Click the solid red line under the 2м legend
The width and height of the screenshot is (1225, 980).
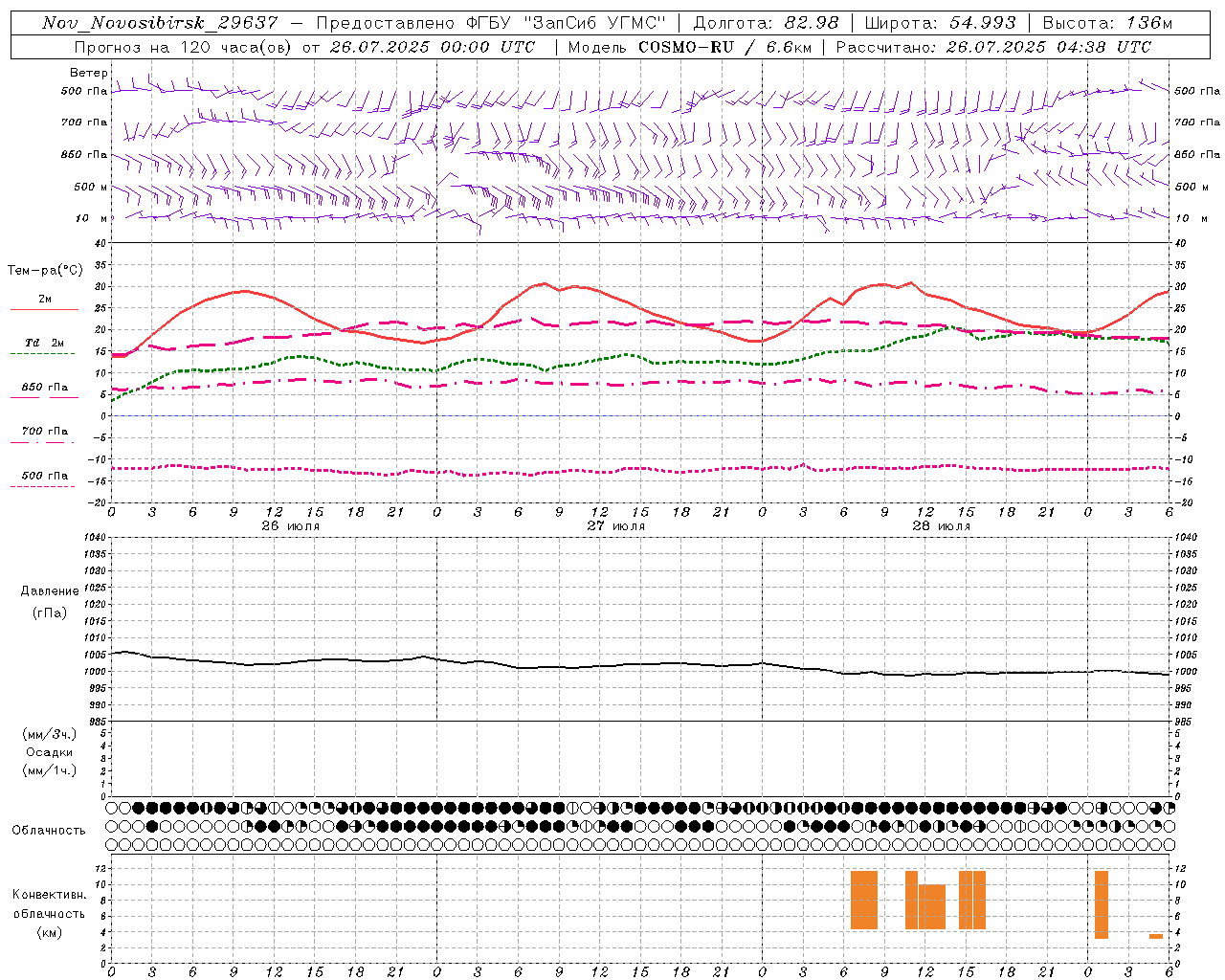point(44,309)
